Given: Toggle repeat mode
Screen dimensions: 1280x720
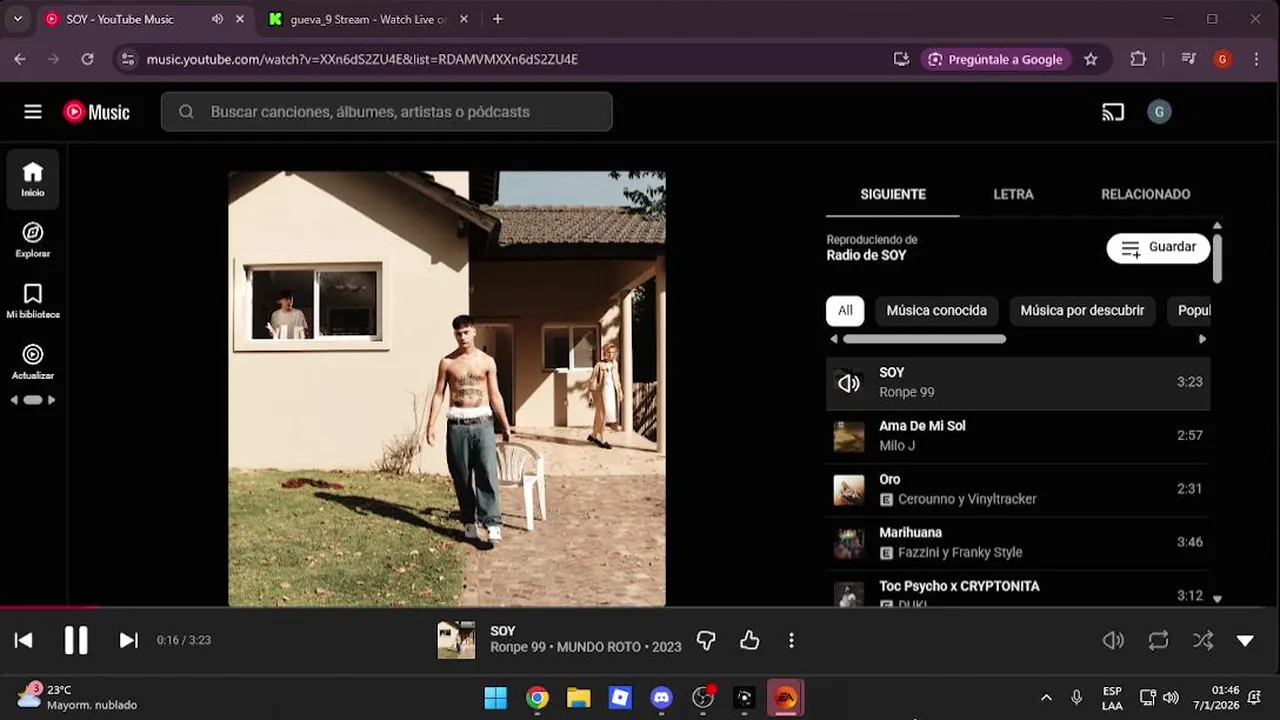Looking at the screenshot, I should coord(1158,640).
